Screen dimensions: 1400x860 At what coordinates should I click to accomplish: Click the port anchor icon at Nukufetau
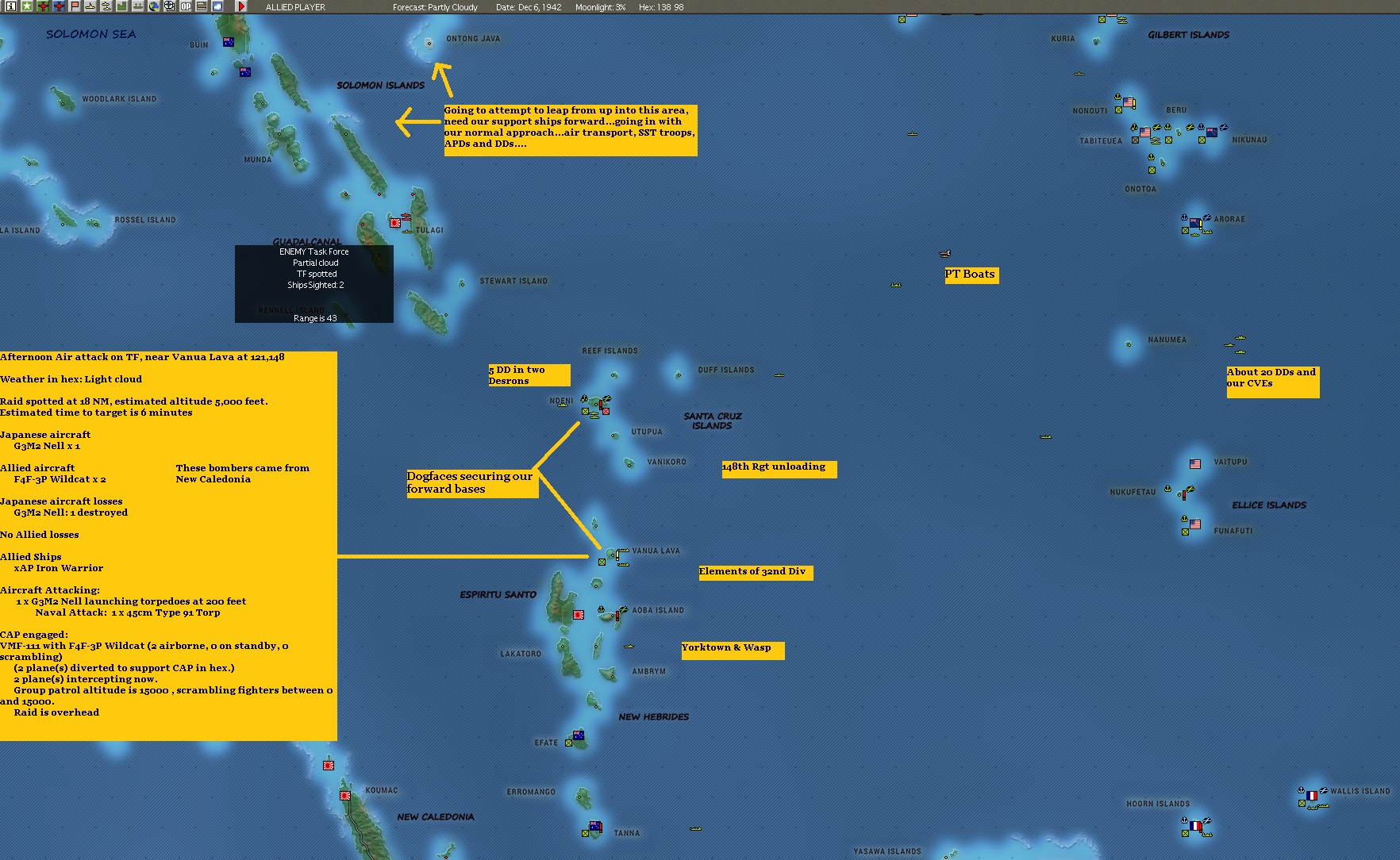(x=1167, y=490)
